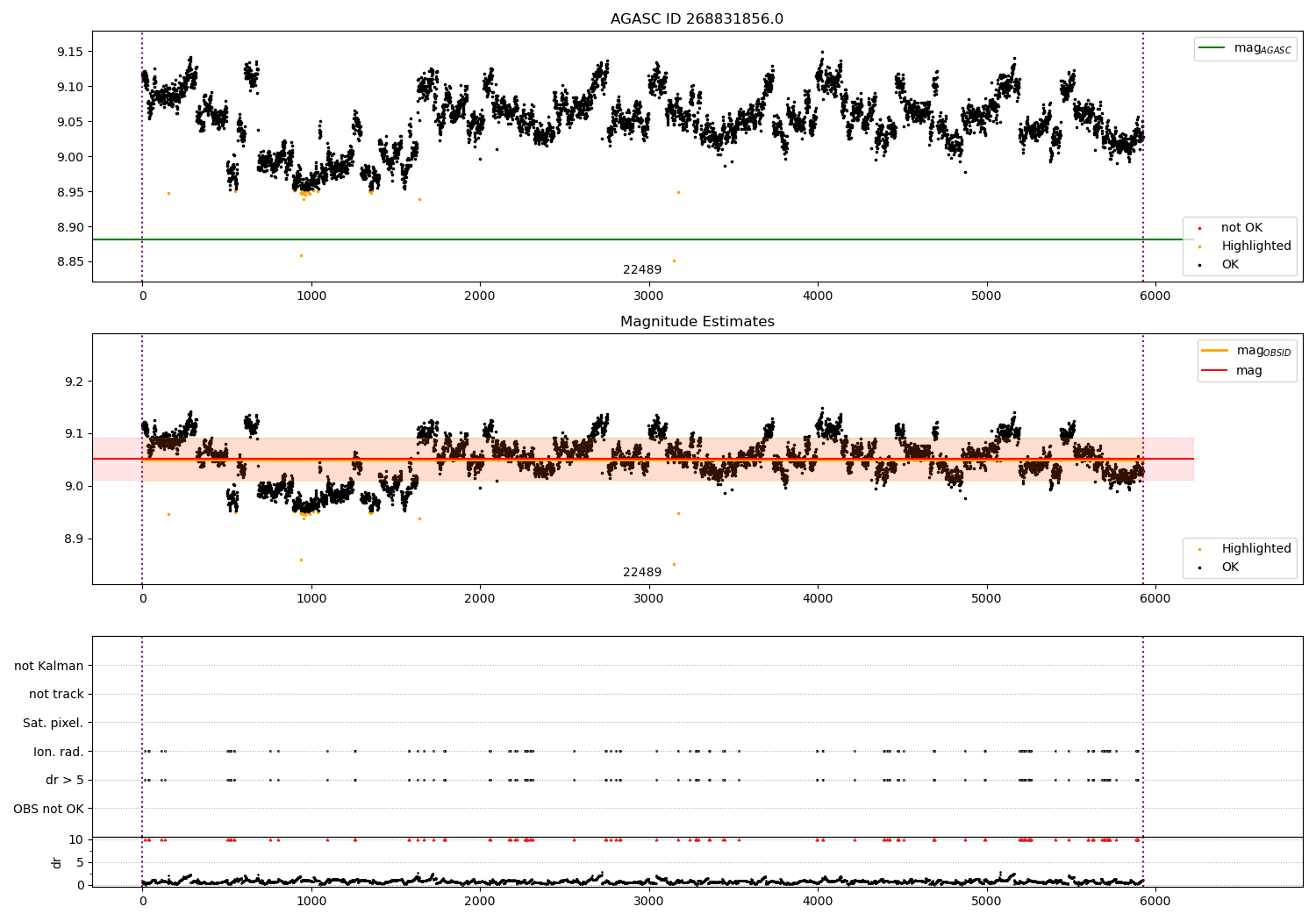Click the orange line sample beside mag OBSID
The width and height of the screenshot is (1316, 921).
tap(1215, 351)
